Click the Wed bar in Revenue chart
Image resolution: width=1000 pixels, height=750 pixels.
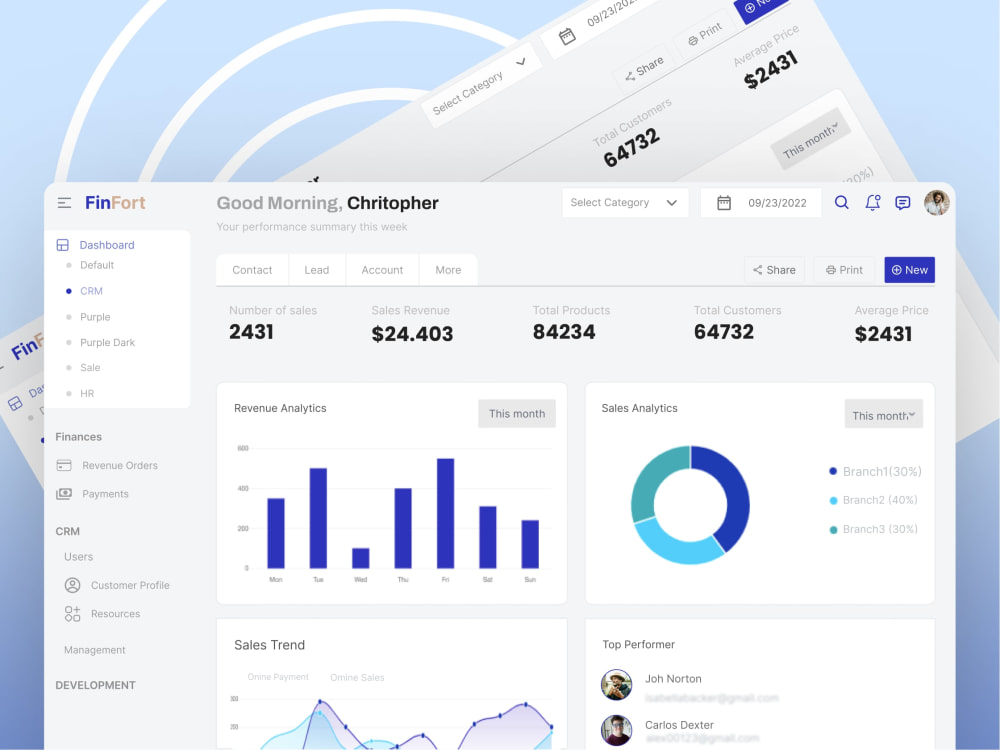point(360,558)
